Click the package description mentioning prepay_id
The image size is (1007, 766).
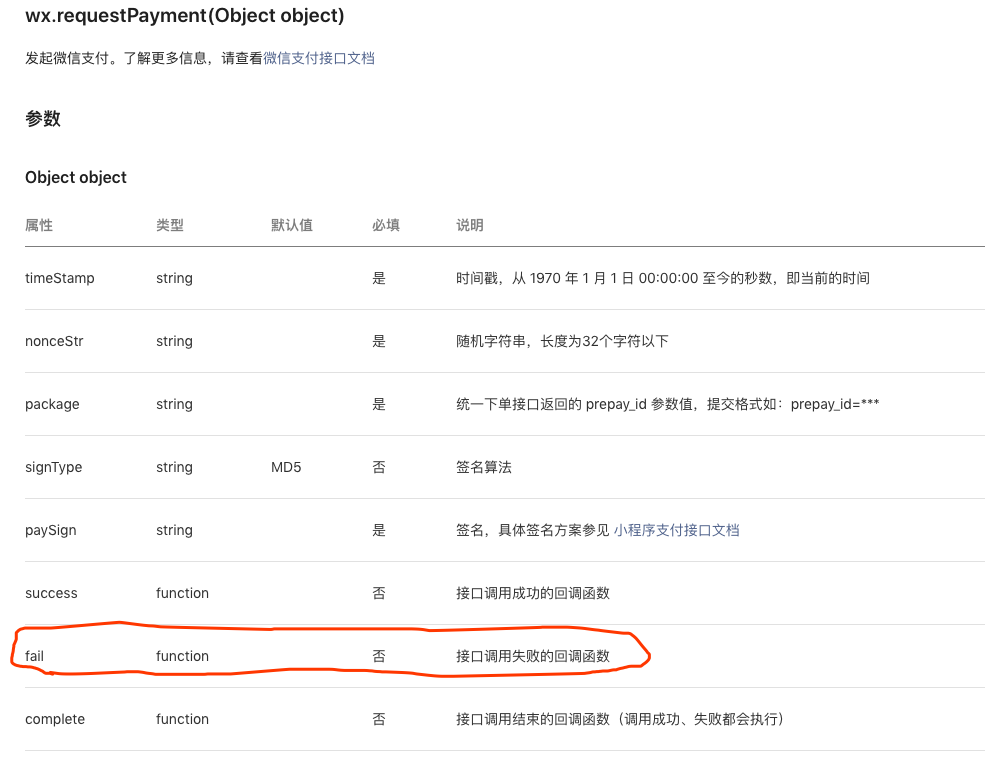[x=667, y=405]
